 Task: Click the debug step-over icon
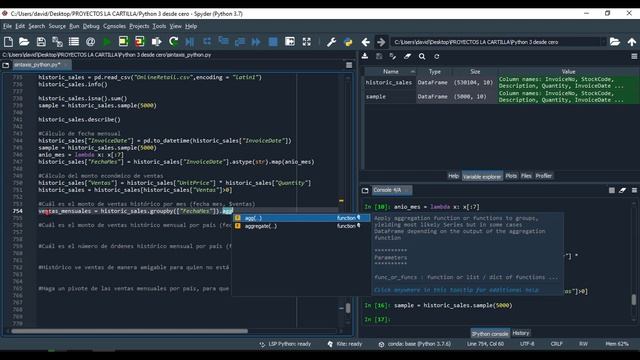tap(207, 41)
